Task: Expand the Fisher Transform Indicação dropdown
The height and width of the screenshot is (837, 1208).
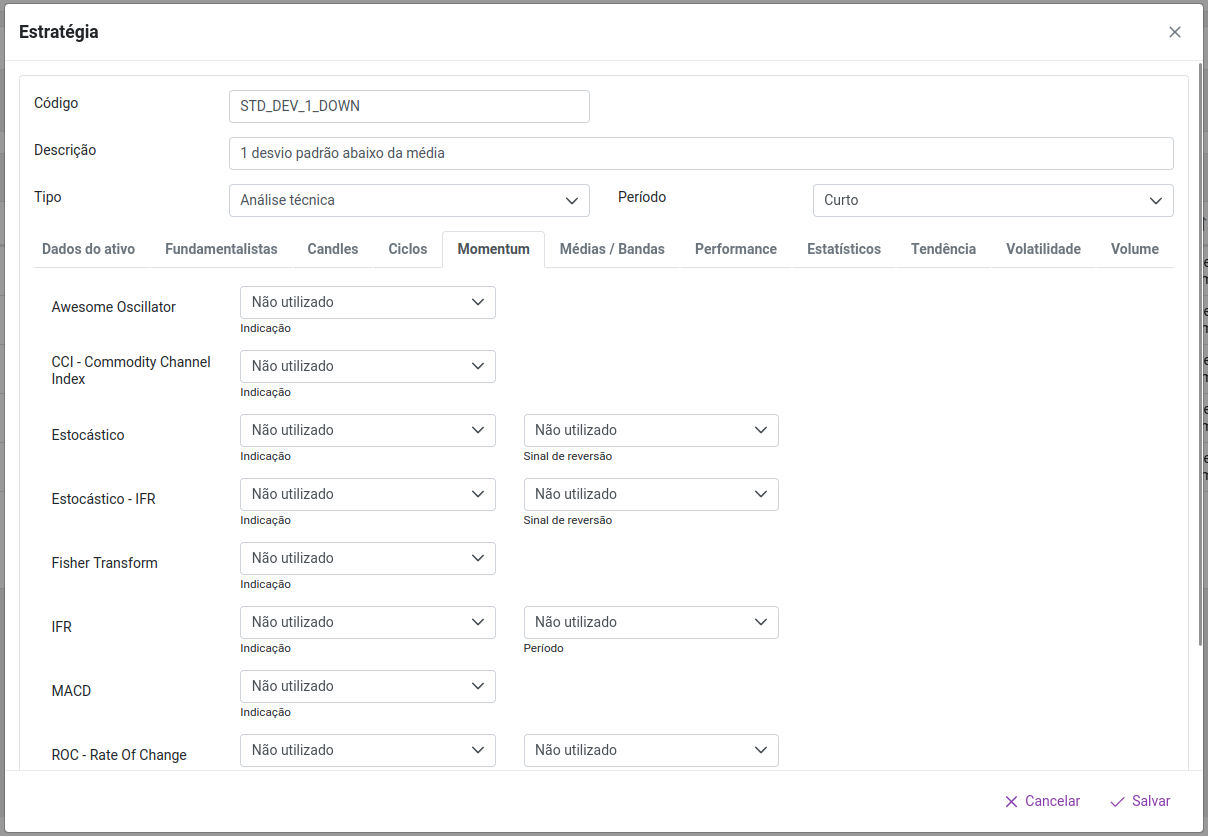Action: pyautogui.click(x=367, y=558)
